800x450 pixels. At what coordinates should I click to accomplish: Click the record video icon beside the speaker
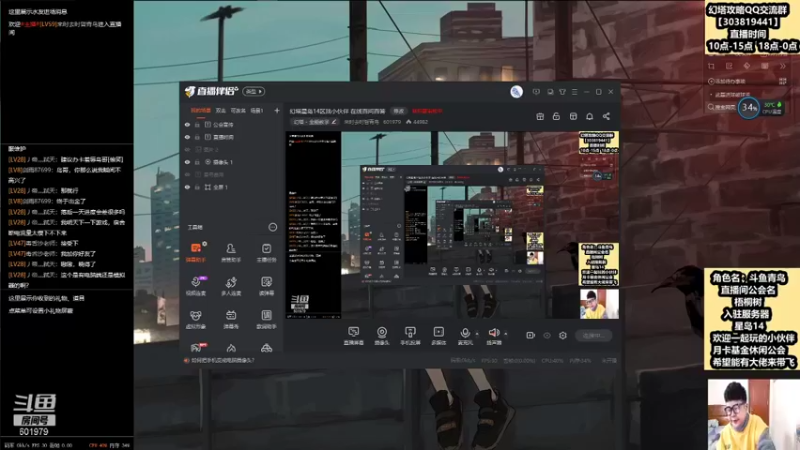point(530,335)
